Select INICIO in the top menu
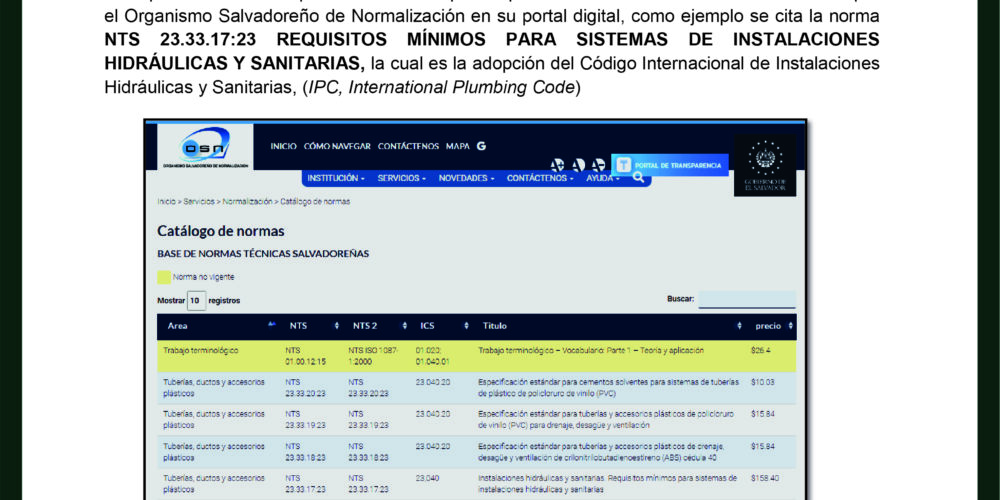This screenshot has height=500, width=1000. point(283,146)
